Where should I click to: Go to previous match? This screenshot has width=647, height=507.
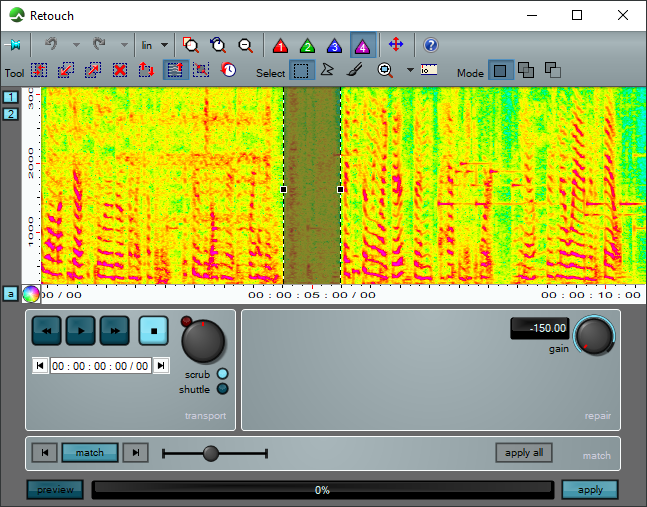click(x=45, y=453)
